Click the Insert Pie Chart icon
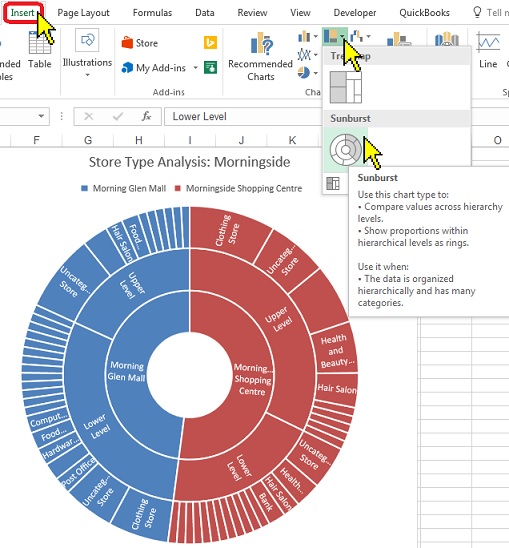 point(304,73)
